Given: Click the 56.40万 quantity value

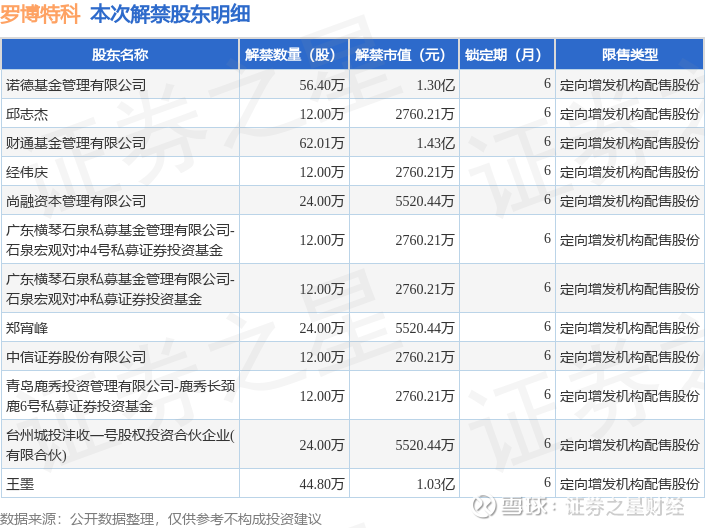Looking at the screenshot, I should click(321, 85).
